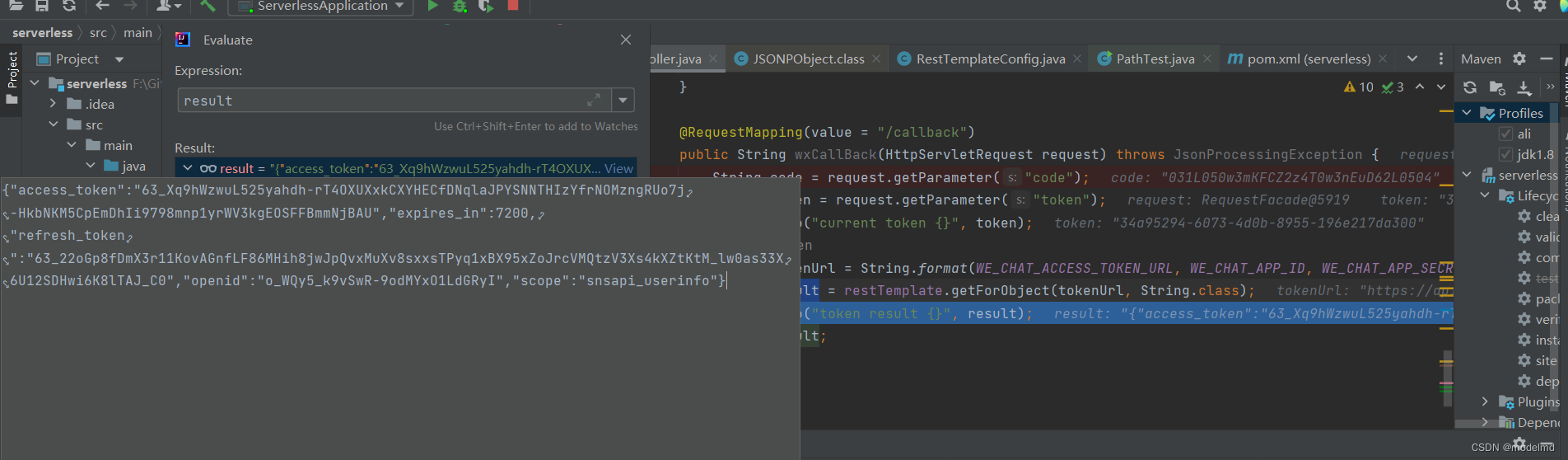
Task: Switch to the pom.xml (serverless) tab
Action: (x=1308, y=59)
